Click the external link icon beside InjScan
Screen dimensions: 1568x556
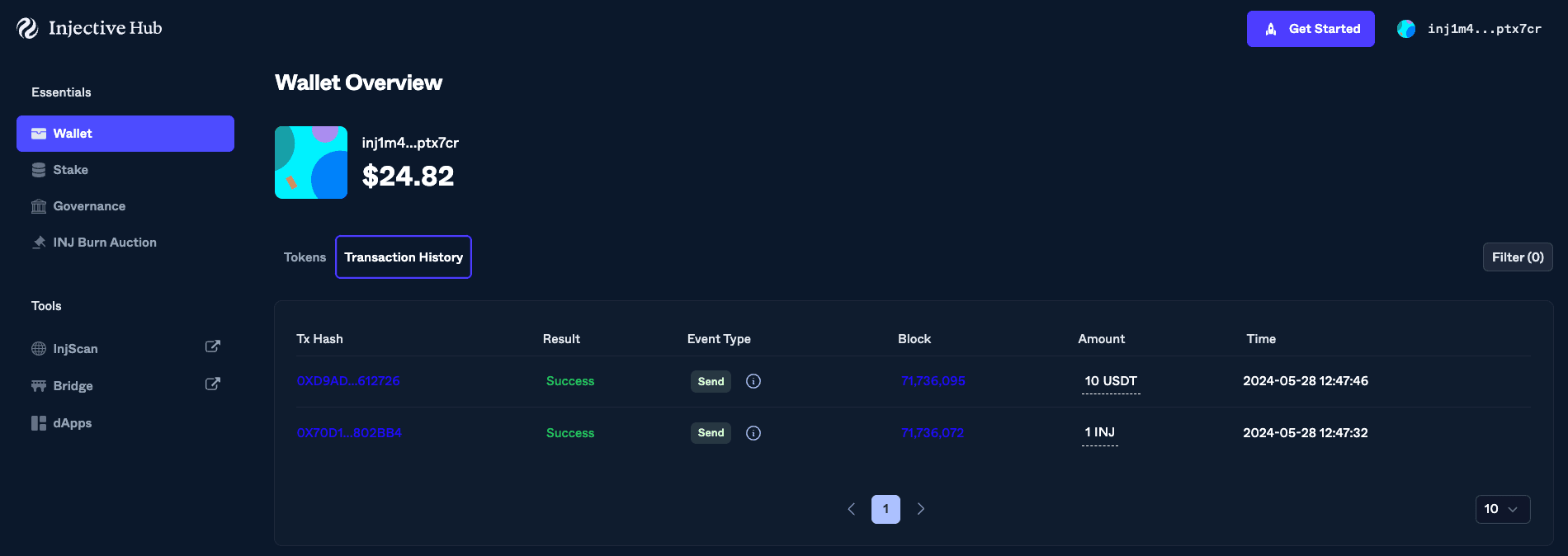[212, 346]
